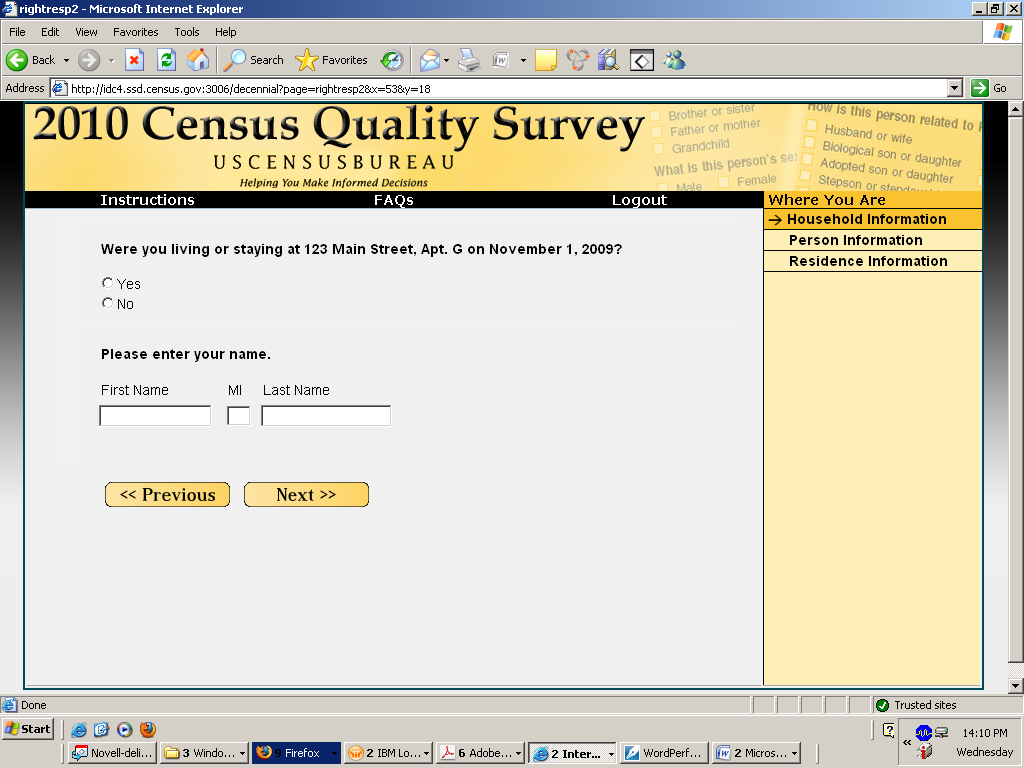Viewport: 1024px width, 768px height.
Task: Click the << Previous button
Action: point(167,495)
